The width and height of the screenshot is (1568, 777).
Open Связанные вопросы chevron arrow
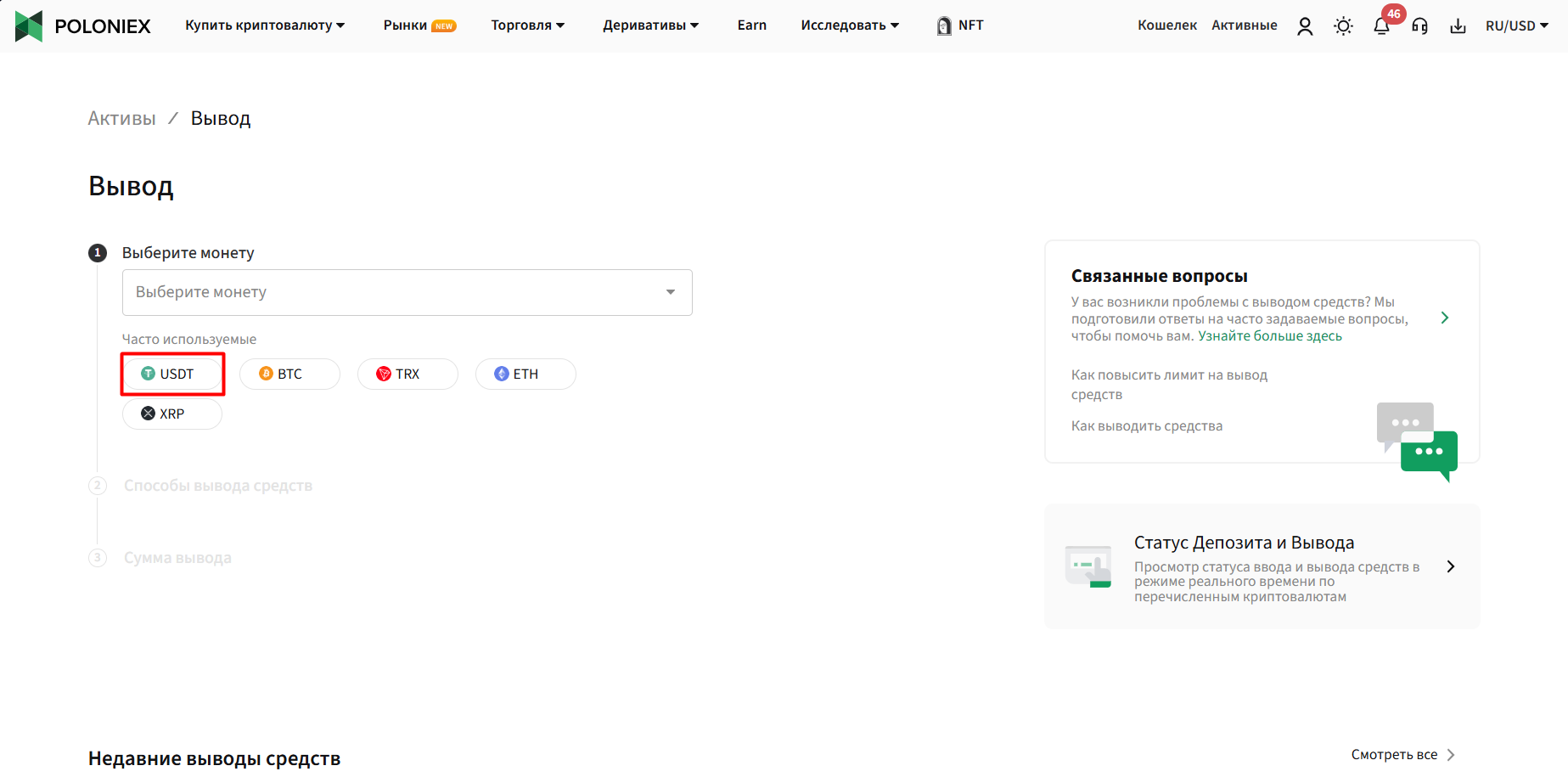tap(1445, 318)
